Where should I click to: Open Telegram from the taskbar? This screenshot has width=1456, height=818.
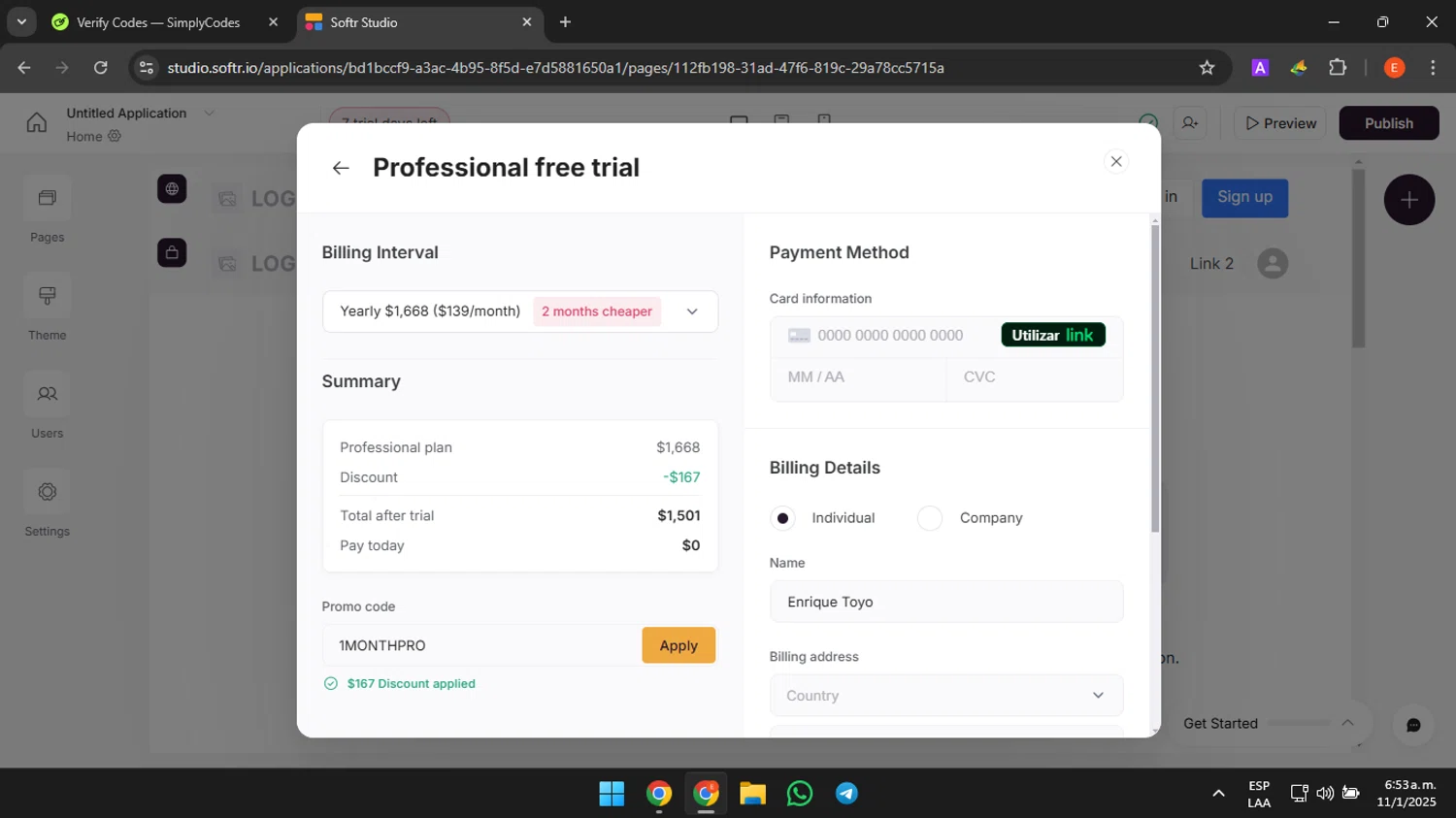(x=846, y=794)
